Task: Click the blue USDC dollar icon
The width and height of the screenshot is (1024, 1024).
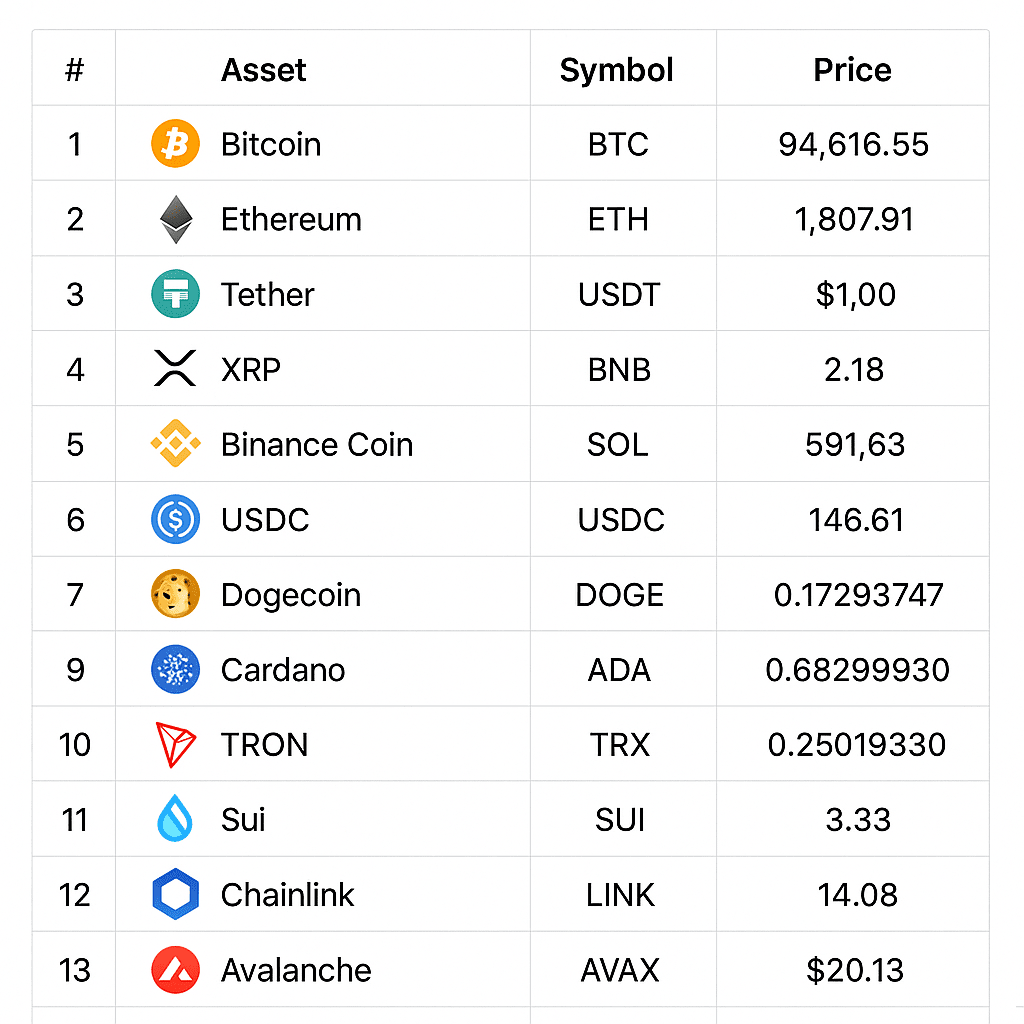Action: point(175,520)
